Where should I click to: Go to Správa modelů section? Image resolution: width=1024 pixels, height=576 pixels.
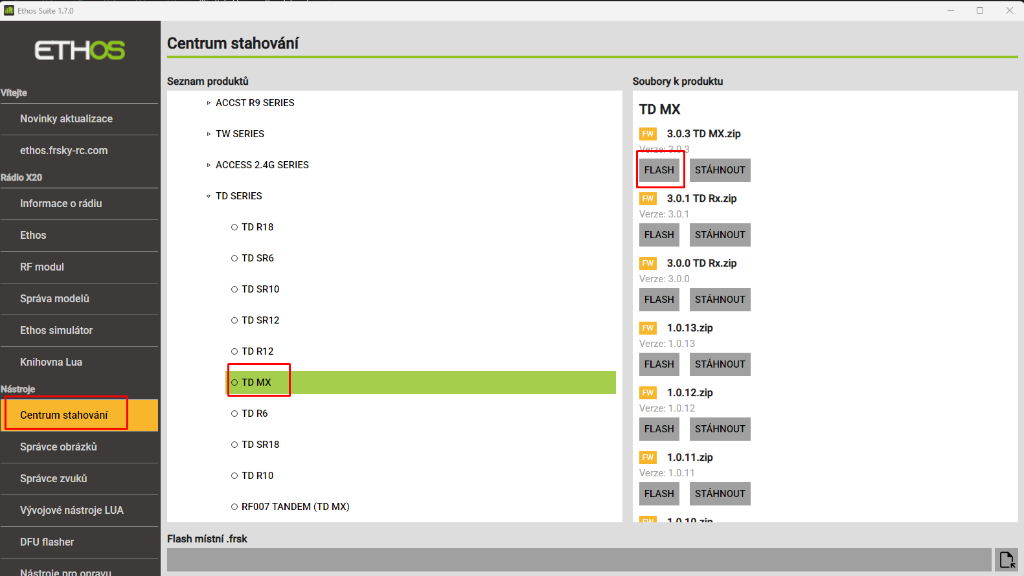click(x=55, y=298)
